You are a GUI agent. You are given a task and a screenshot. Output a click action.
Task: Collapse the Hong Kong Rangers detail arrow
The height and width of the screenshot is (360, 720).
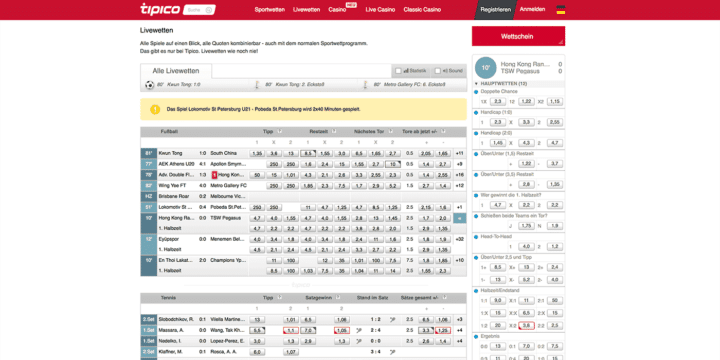(460, 218)
